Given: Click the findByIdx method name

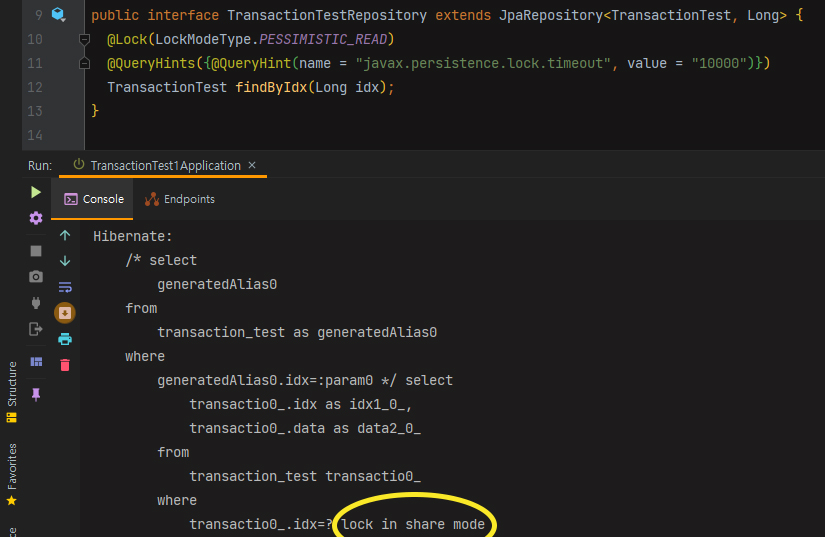Looking at the screenshot, I should tap(271, 87).
